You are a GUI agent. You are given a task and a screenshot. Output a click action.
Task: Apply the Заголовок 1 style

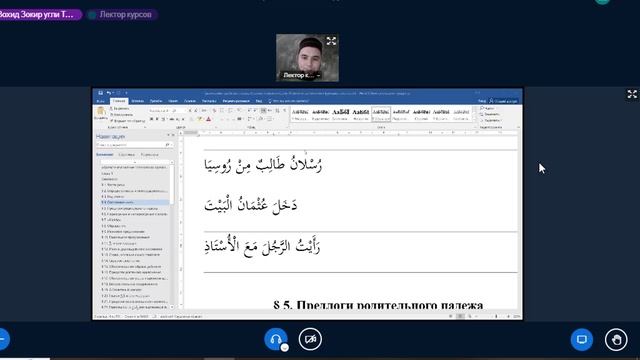340,114
